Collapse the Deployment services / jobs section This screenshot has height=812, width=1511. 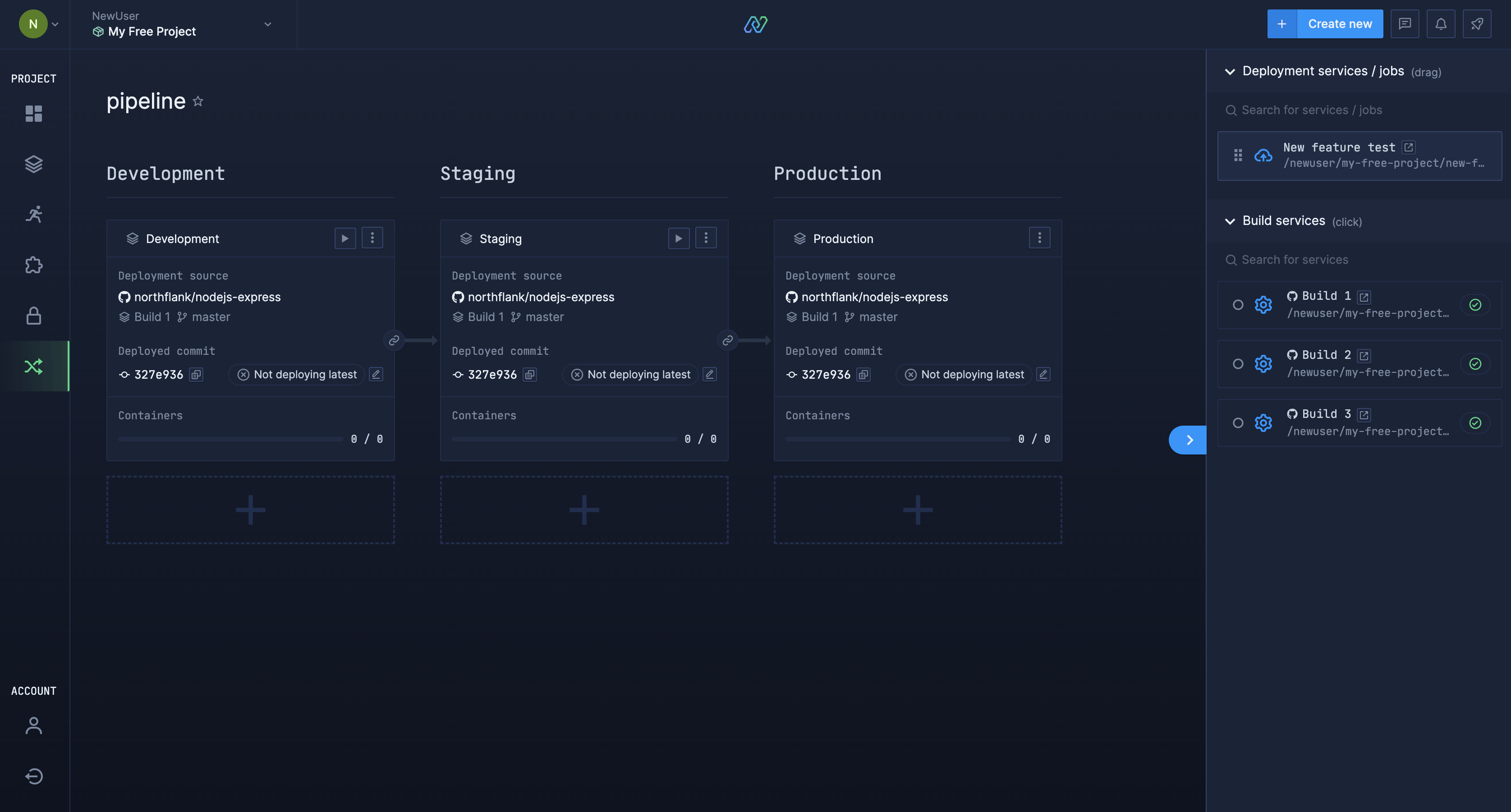pos(1231,72)
